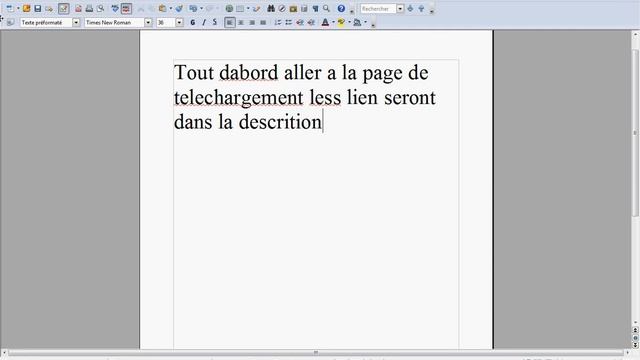Click the send document by email icon

tap(49, 9)
